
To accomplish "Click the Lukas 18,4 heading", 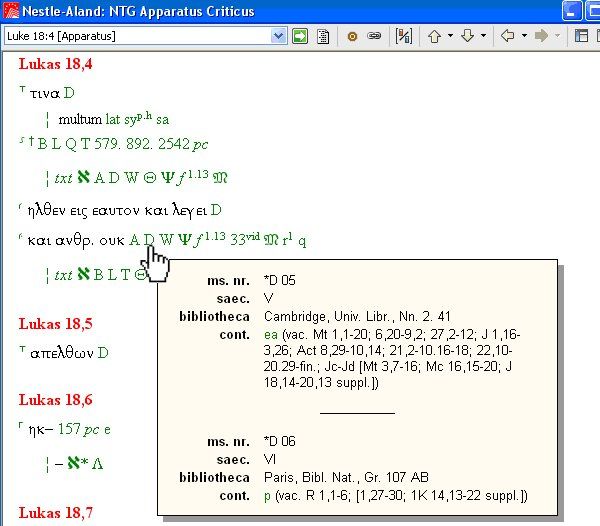I will click(x=55, y=64).
